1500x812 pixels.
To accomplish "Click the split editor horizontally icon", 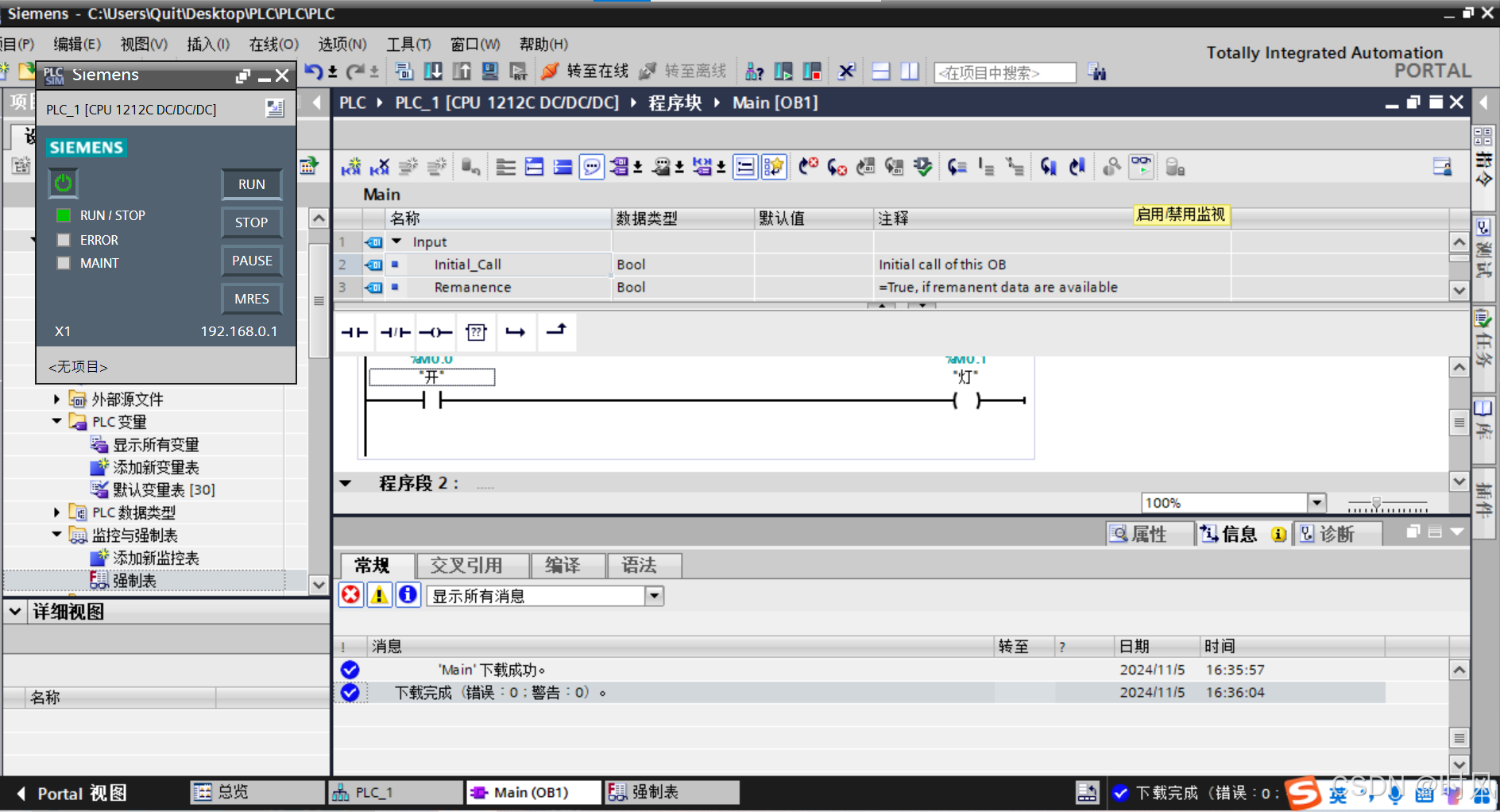I will tap(881, 72).
